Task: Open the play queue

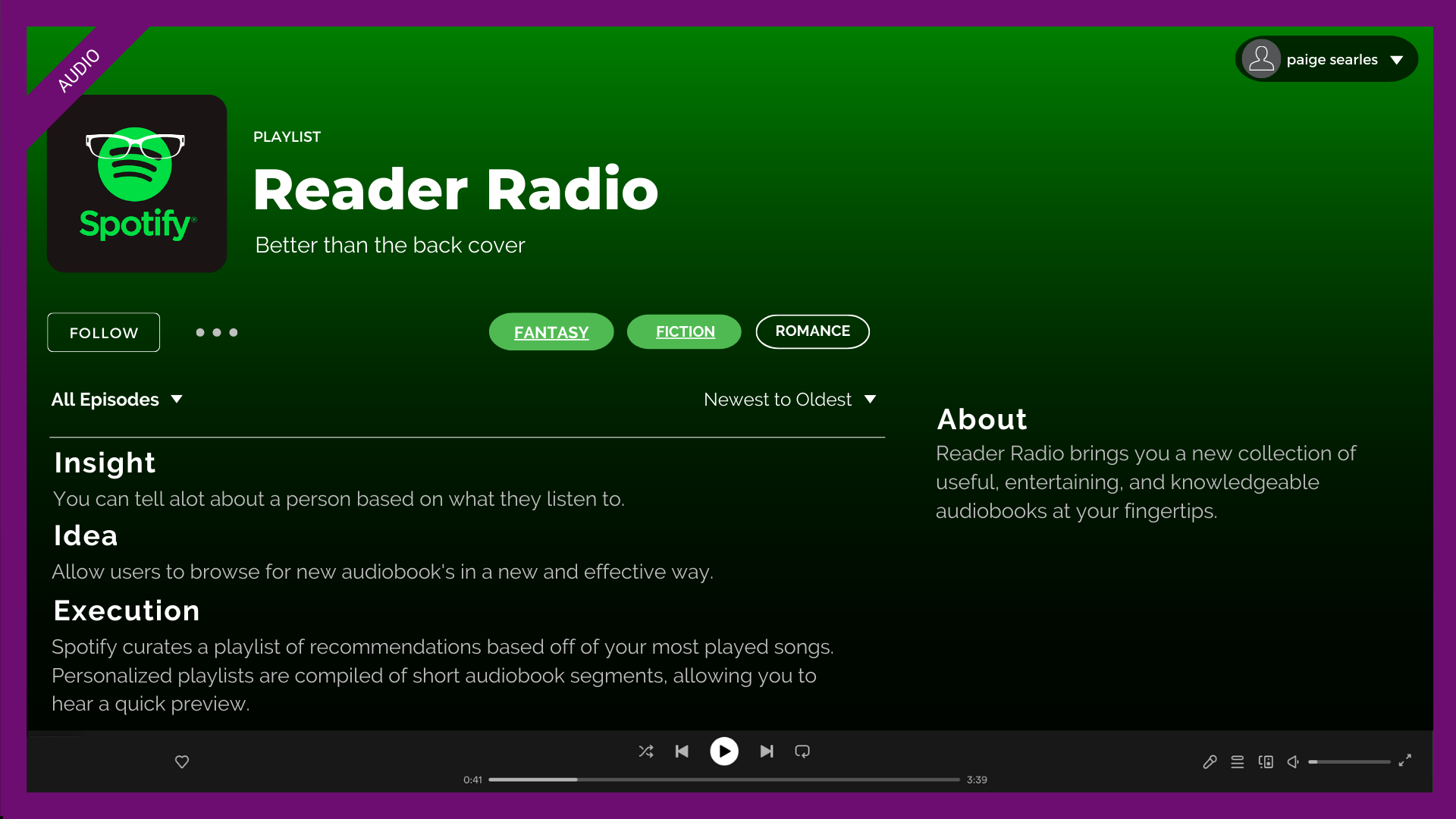Action: click(x=1238, y=762)
